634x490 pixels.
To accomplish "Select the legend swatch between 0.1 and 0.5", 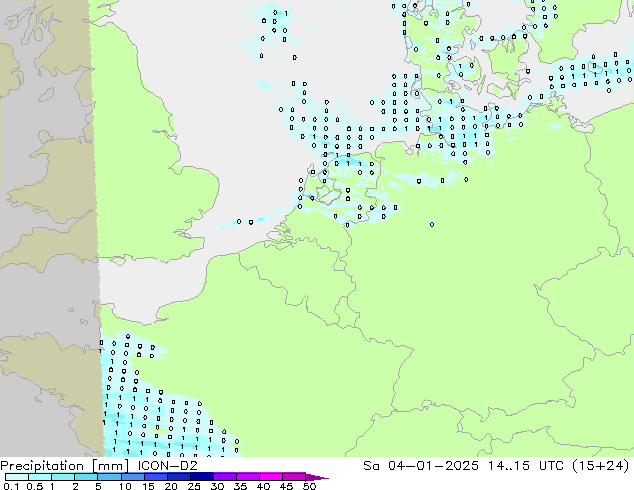I will point(17,477).
